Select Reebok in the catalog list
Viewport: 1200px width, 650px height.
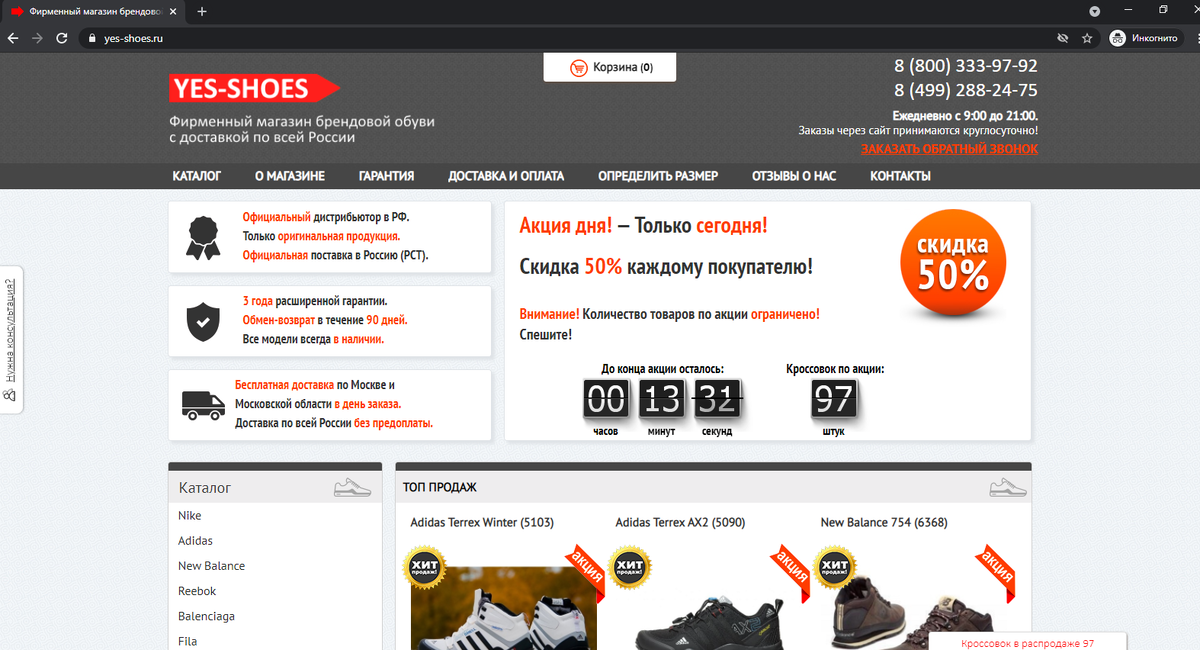tap(197, 591)
